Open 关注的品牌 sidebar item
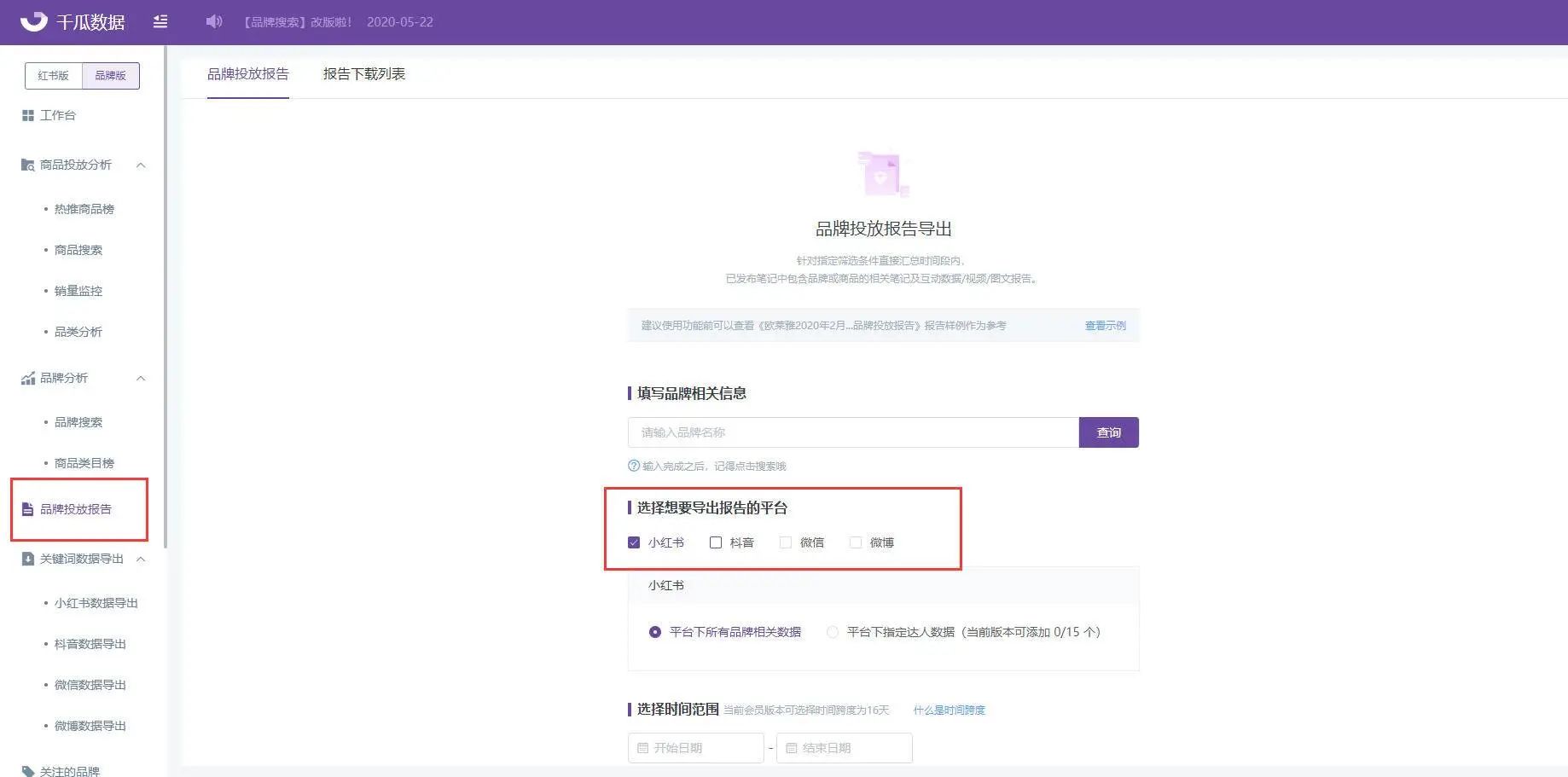 (70, 771)
